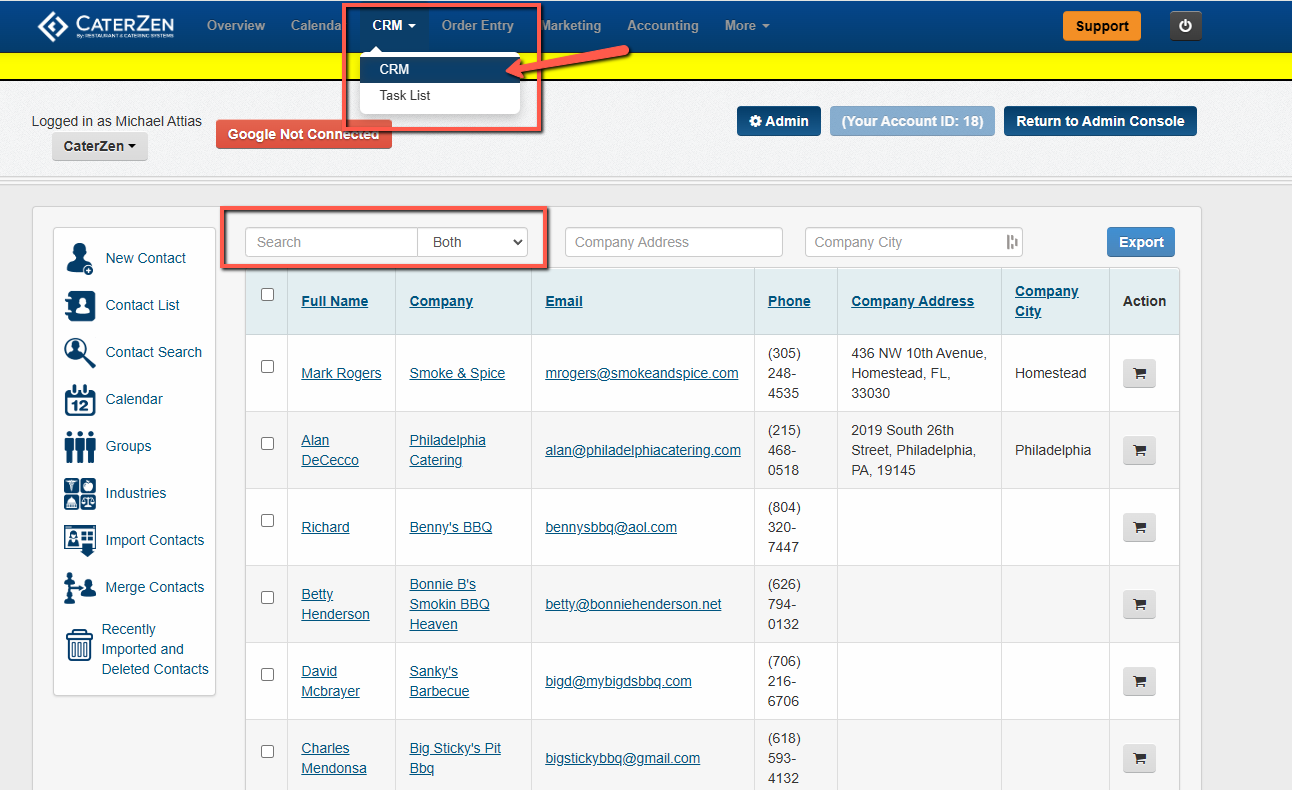Sort by Company Address column header

913,301
